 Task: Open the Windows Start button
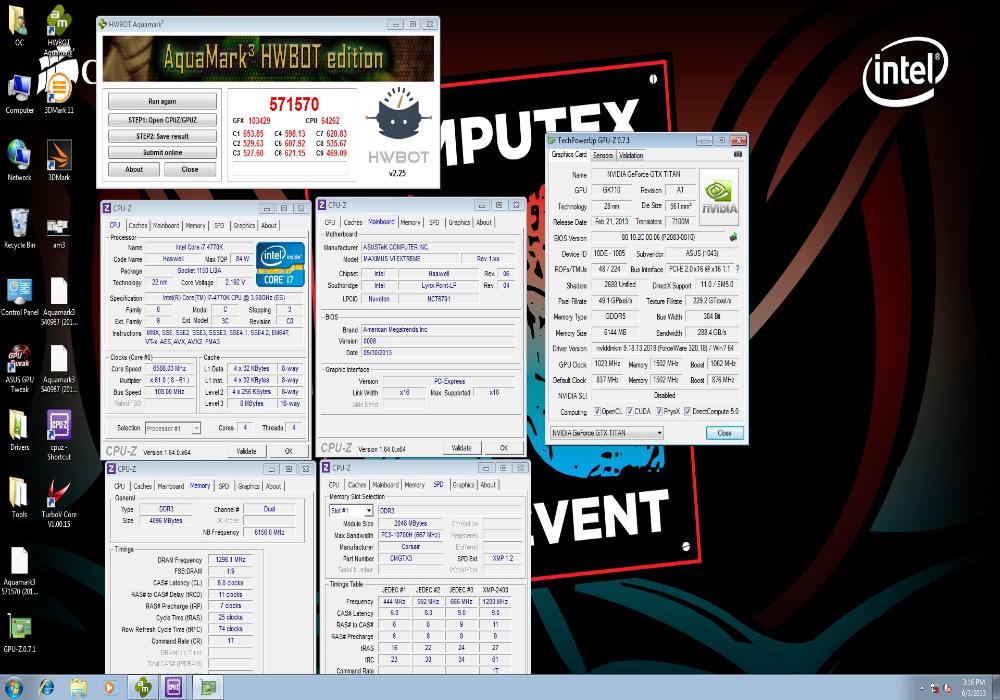(13, 687)
